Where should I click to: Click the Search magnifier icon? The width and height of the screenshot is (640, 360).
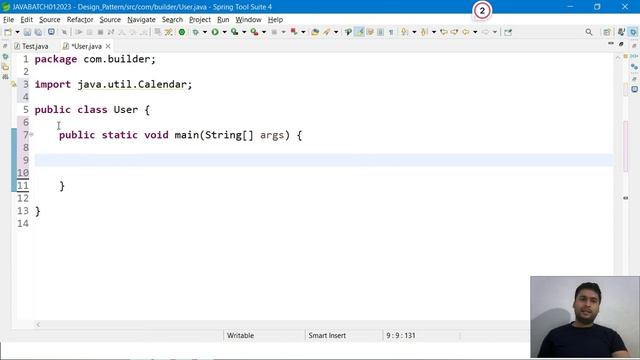pyautogui.click(x=589, y=32)
